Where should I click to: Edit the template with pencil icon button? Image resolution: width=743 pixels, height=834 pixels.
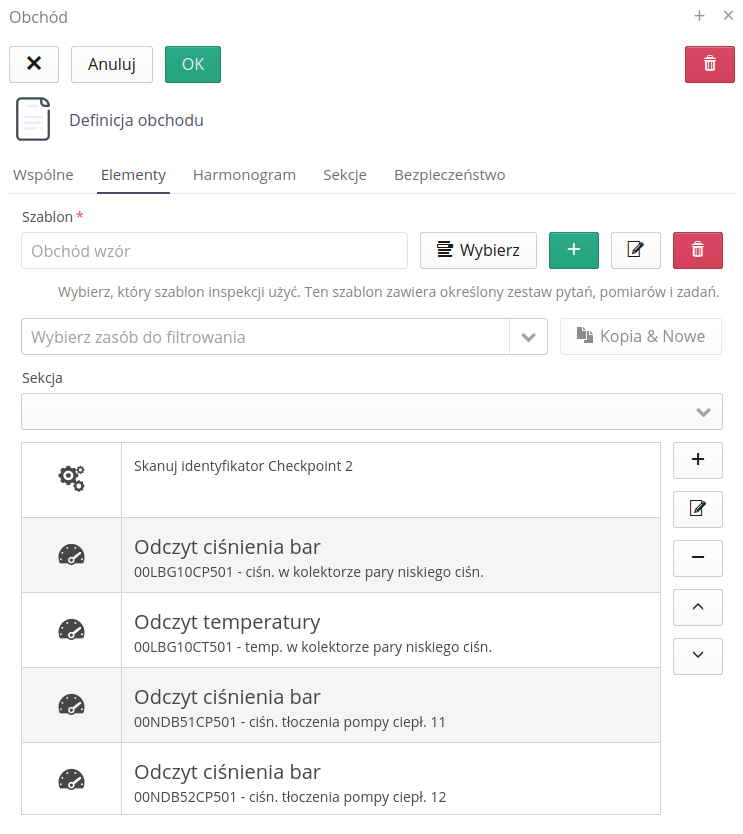point(635,250)
